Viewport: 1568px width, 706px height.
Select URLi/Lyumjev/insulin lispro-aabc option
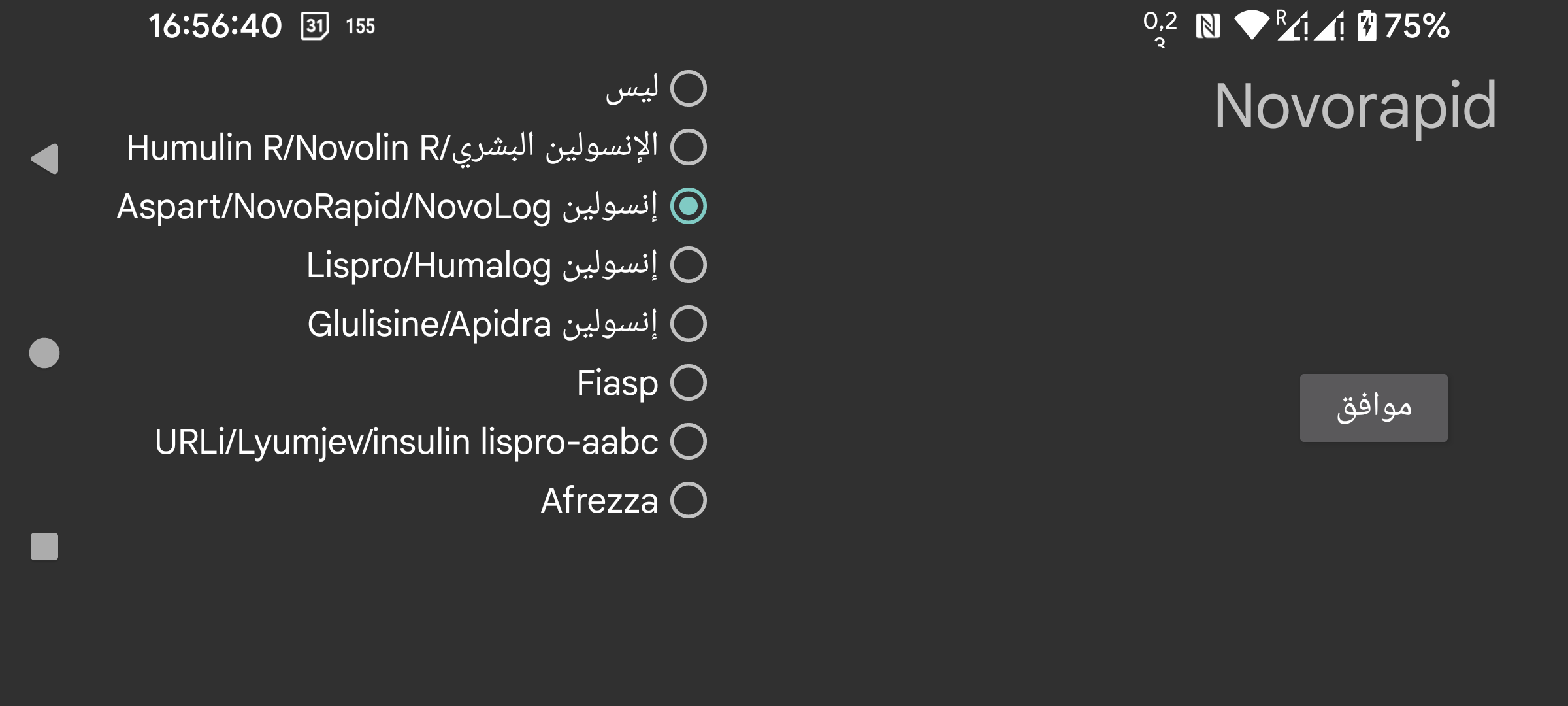(688, 441)
